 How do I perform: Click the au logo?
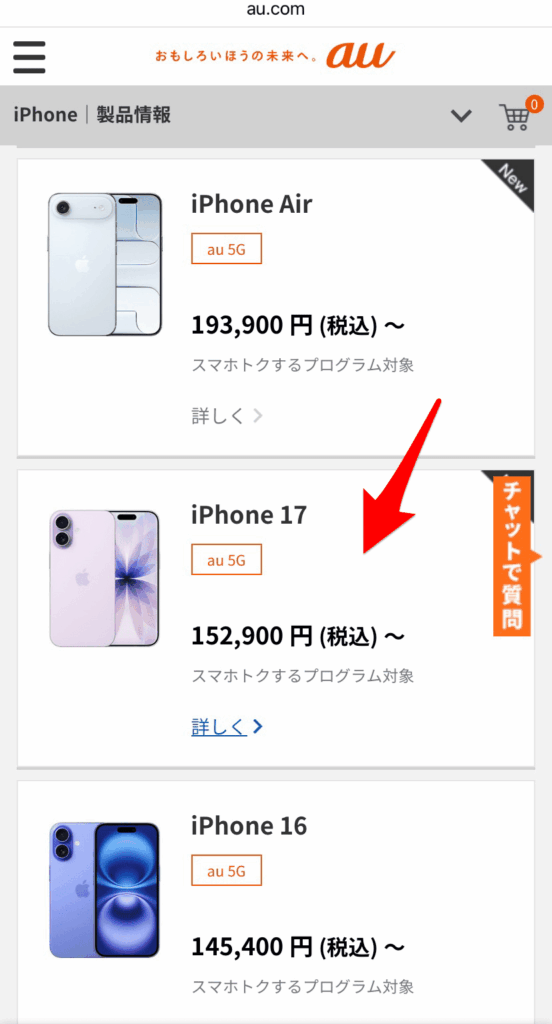(361, 56)
